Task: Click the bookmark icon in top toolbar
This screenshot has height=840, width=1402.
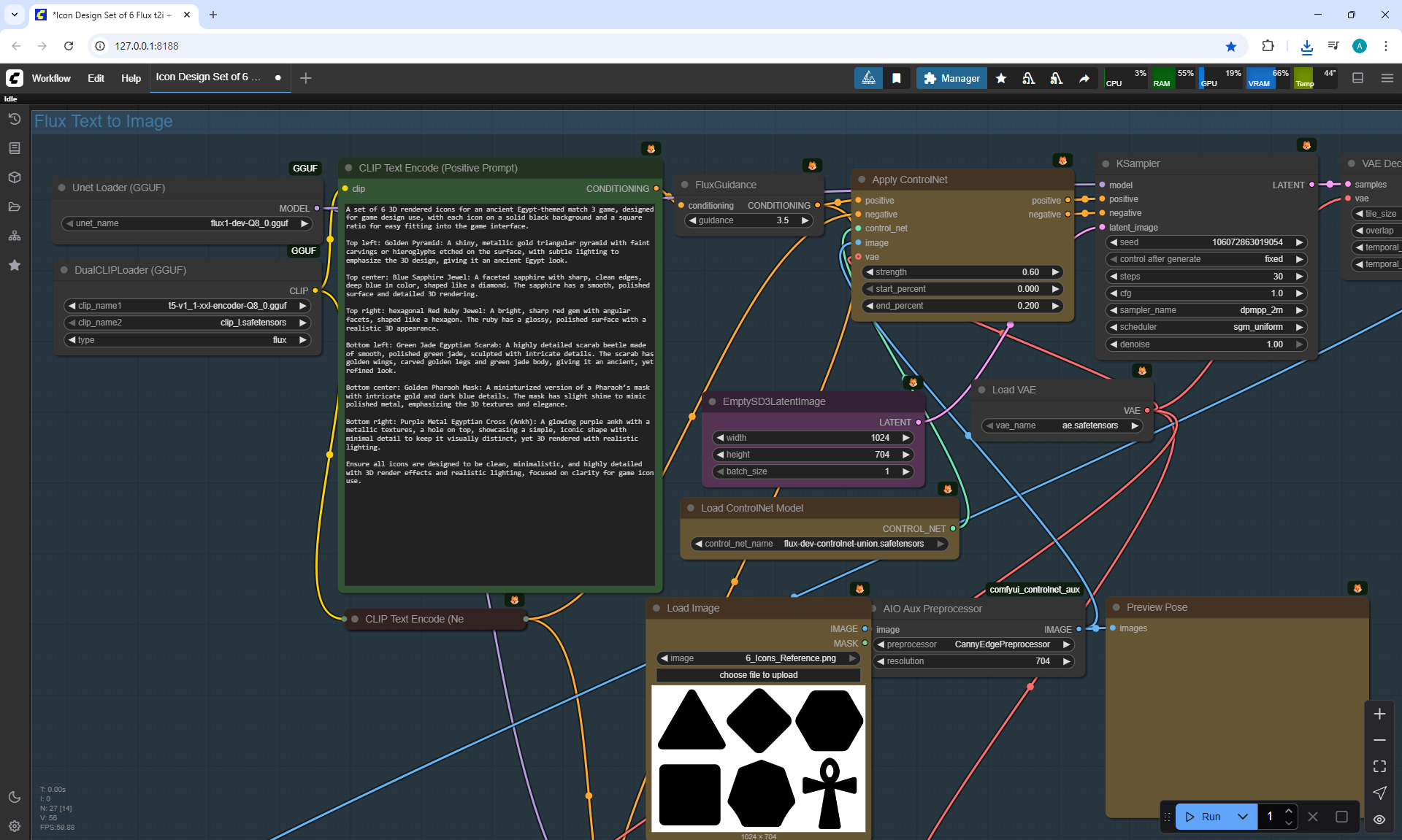Action: (x=896, y=78)
